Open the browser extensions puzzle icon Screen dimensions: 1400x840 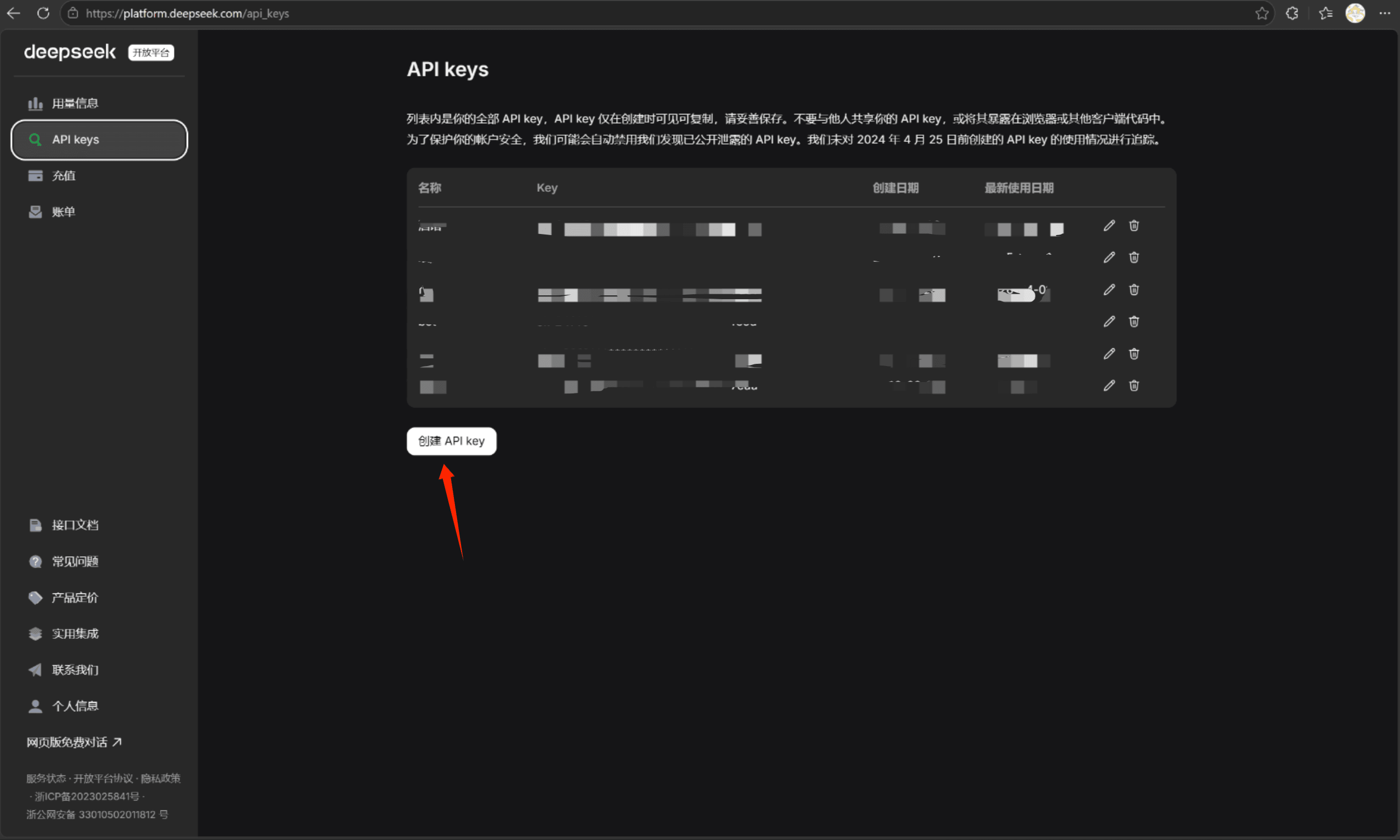pos(1292,13)
